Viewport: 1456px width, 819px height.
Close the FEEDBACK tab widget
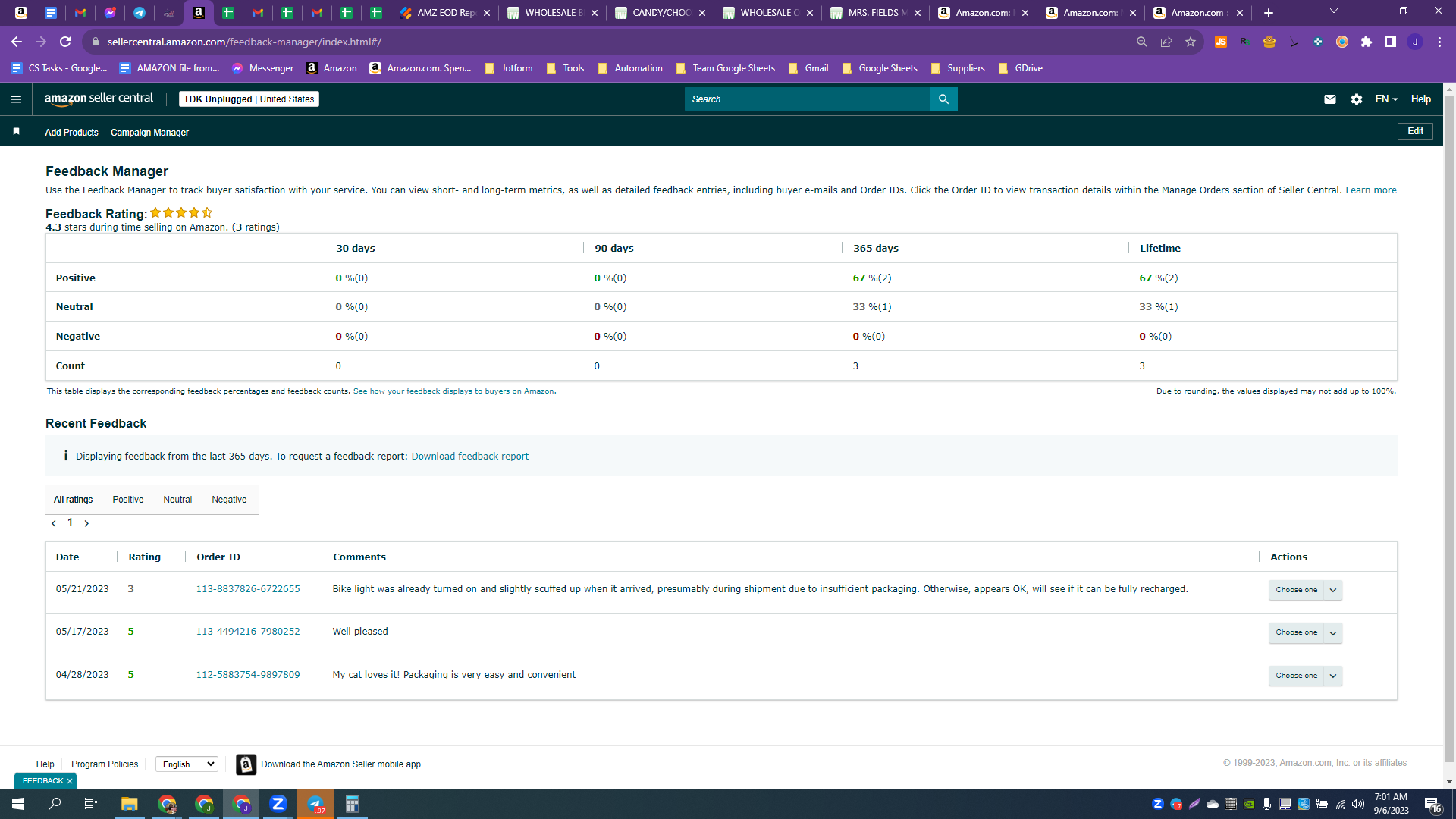[70, 781]
